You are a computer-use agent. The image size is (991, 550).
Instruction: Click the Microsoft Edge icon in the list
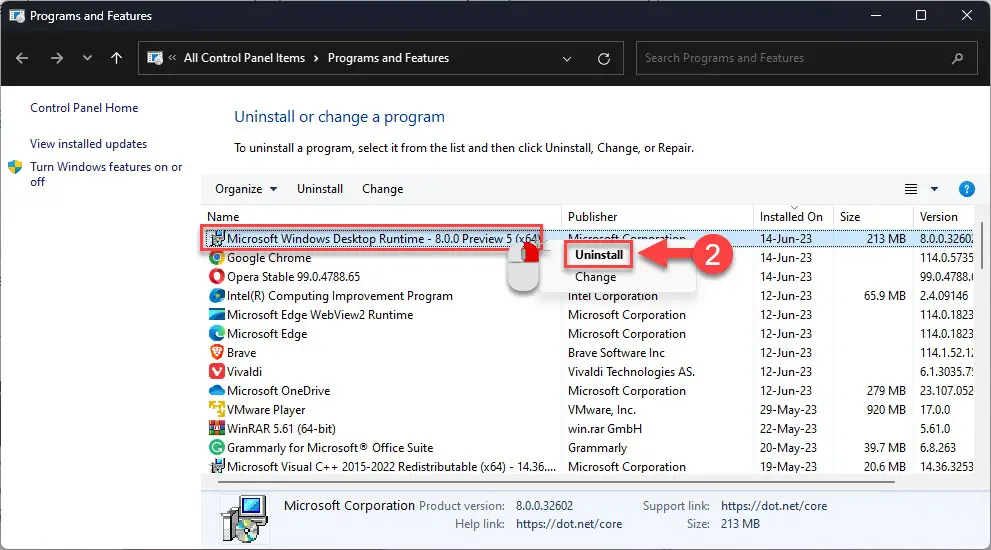point(217,334)
